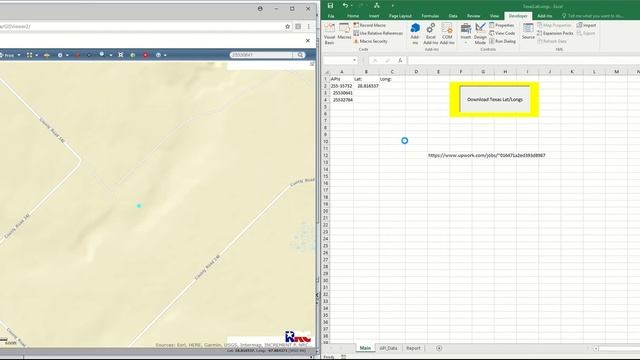The height and width of the screenshot is (360, 640).
Task: Click Download Texas Lat/Longs button
Action: [x=495, y=99]
